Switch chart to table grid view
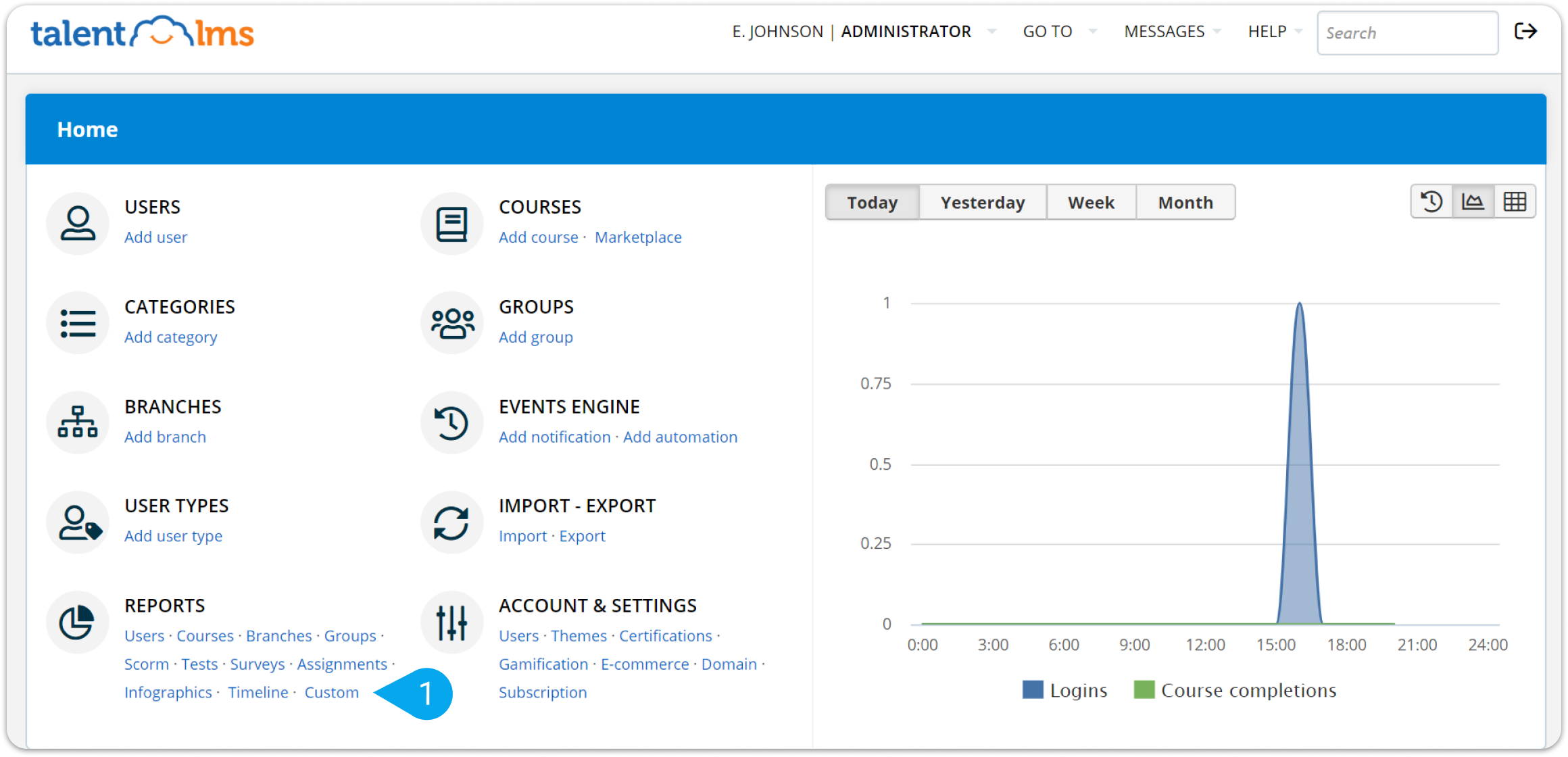Viewport: 1568px width, 757px height. (1515, 201)
